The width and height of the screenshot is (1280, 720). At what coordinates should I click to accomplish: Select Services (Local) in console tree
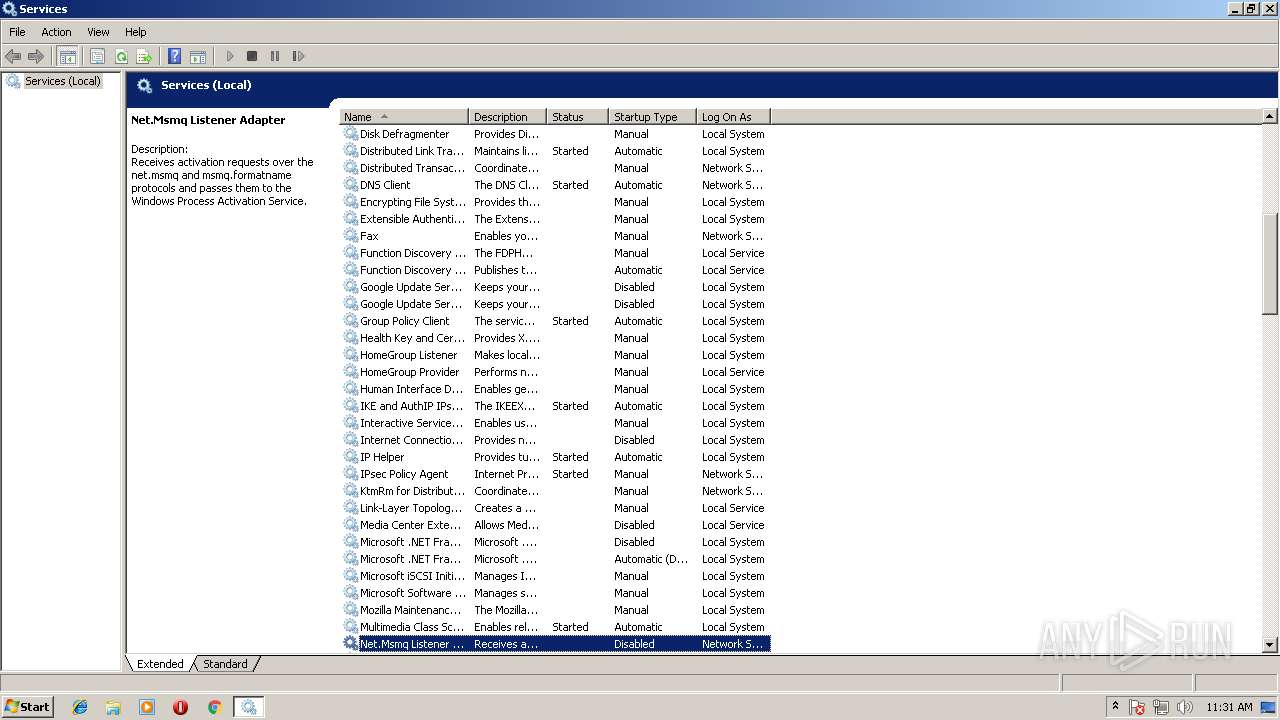click(x=63, y=81)
